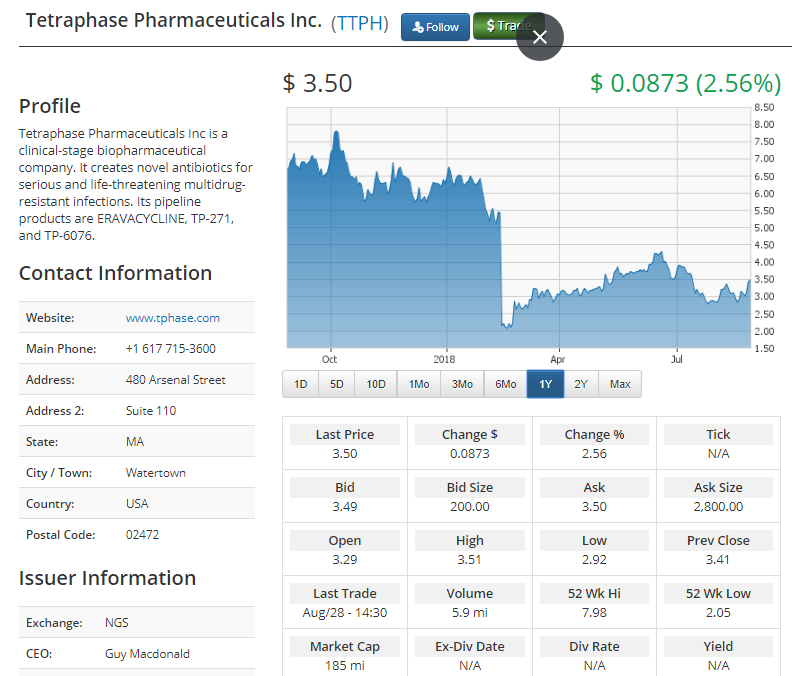Select the 10D chart range

tap(376, 384)
